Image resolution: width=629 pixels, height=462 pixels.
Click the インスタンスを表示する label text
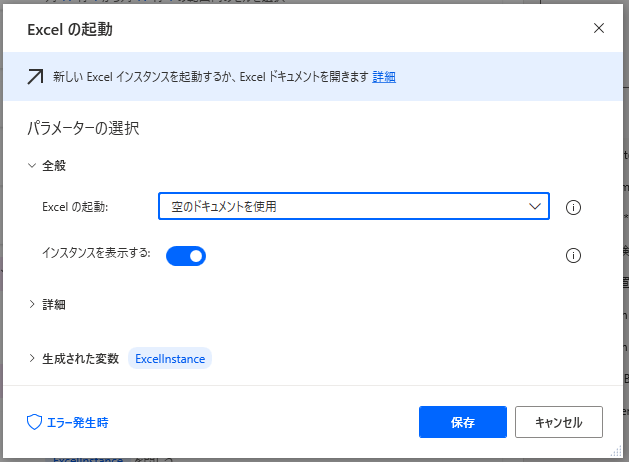coord(96,253)
